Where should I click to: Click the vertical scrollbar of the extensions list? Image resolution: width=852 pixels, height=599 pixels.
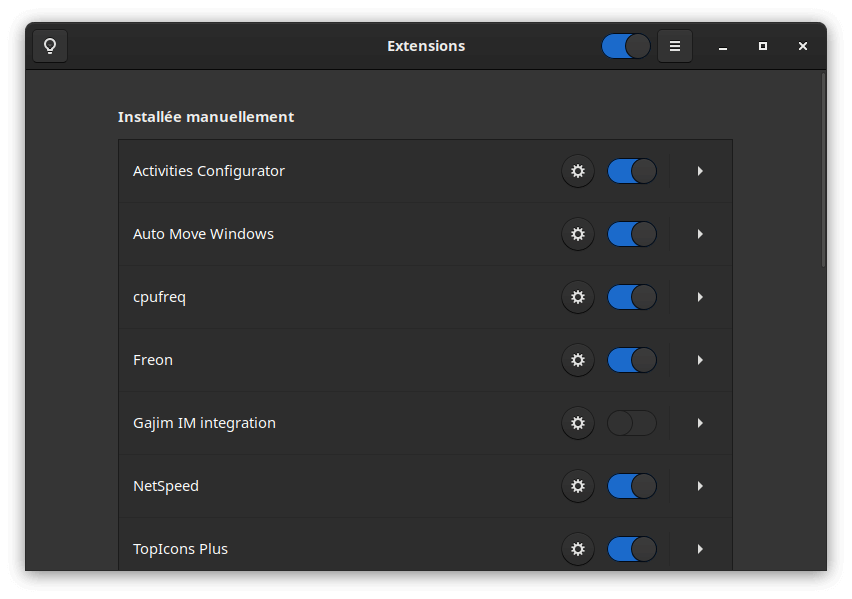(x=824, y=170)
